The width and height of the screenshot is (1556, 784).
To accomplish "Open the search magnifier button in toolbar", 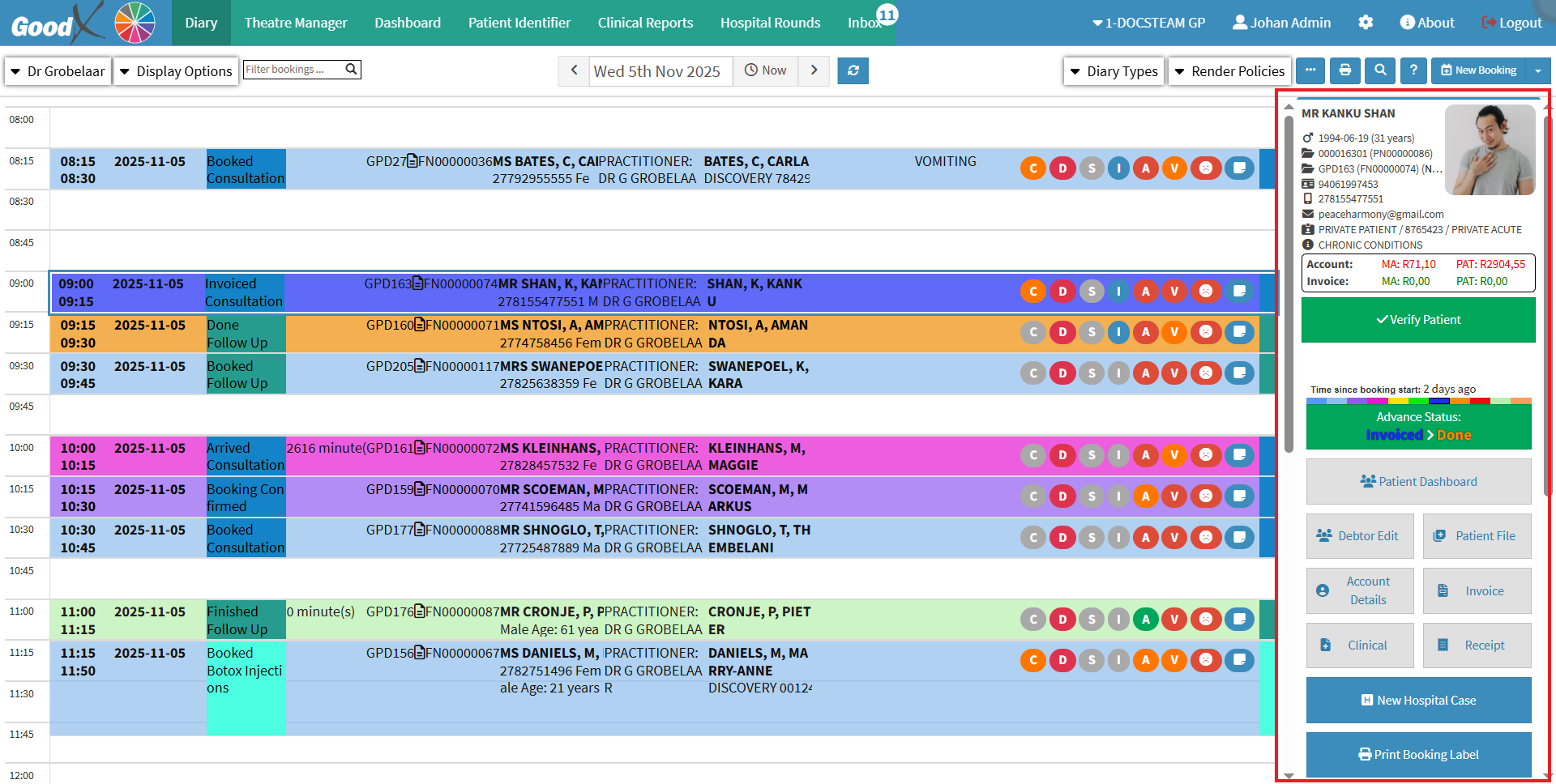I will point(1379,70).
